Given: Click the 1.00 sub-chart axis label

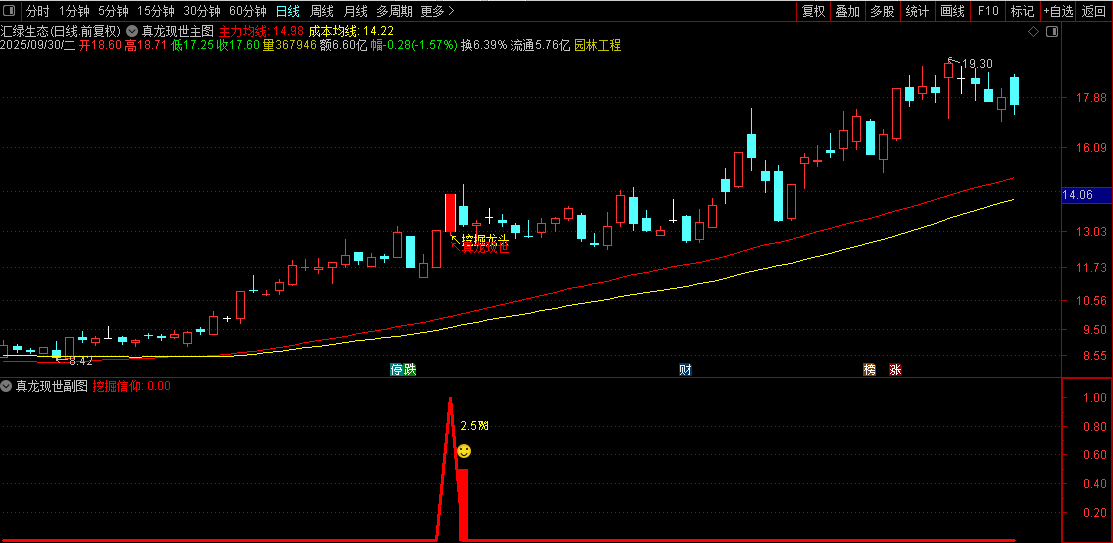Looking at the screenshot, I should [1096, 398].
